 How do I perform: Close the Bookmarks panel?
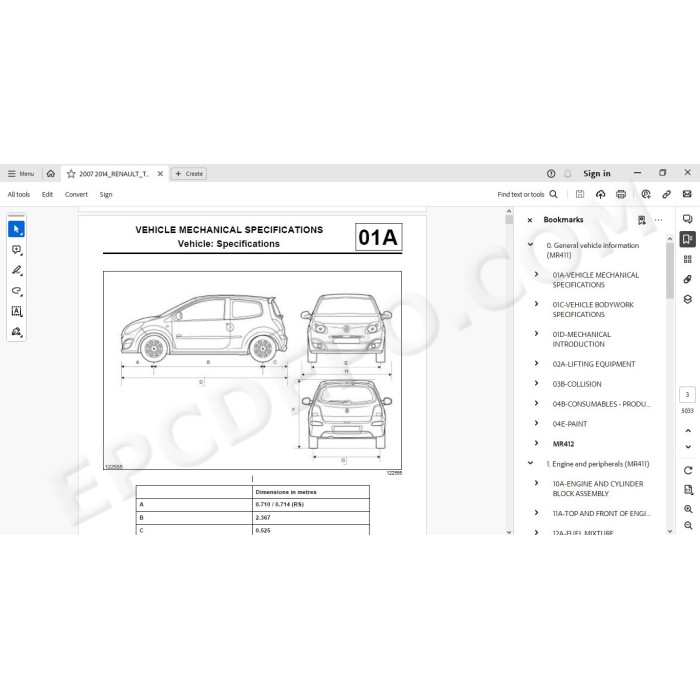tap(530, 220)
